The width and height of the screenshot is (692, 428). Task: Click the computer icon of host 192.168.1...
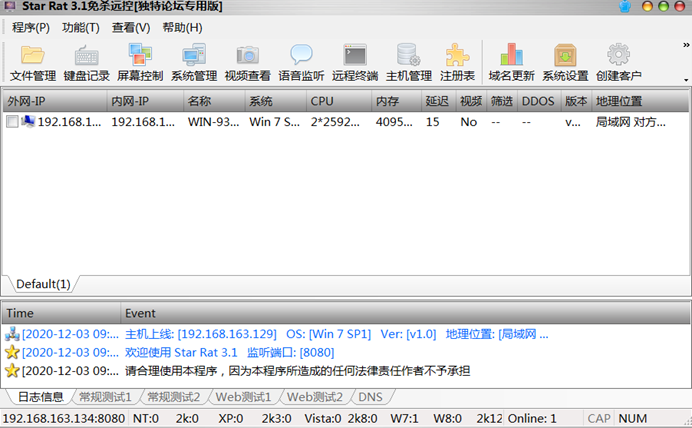(28, 121)
